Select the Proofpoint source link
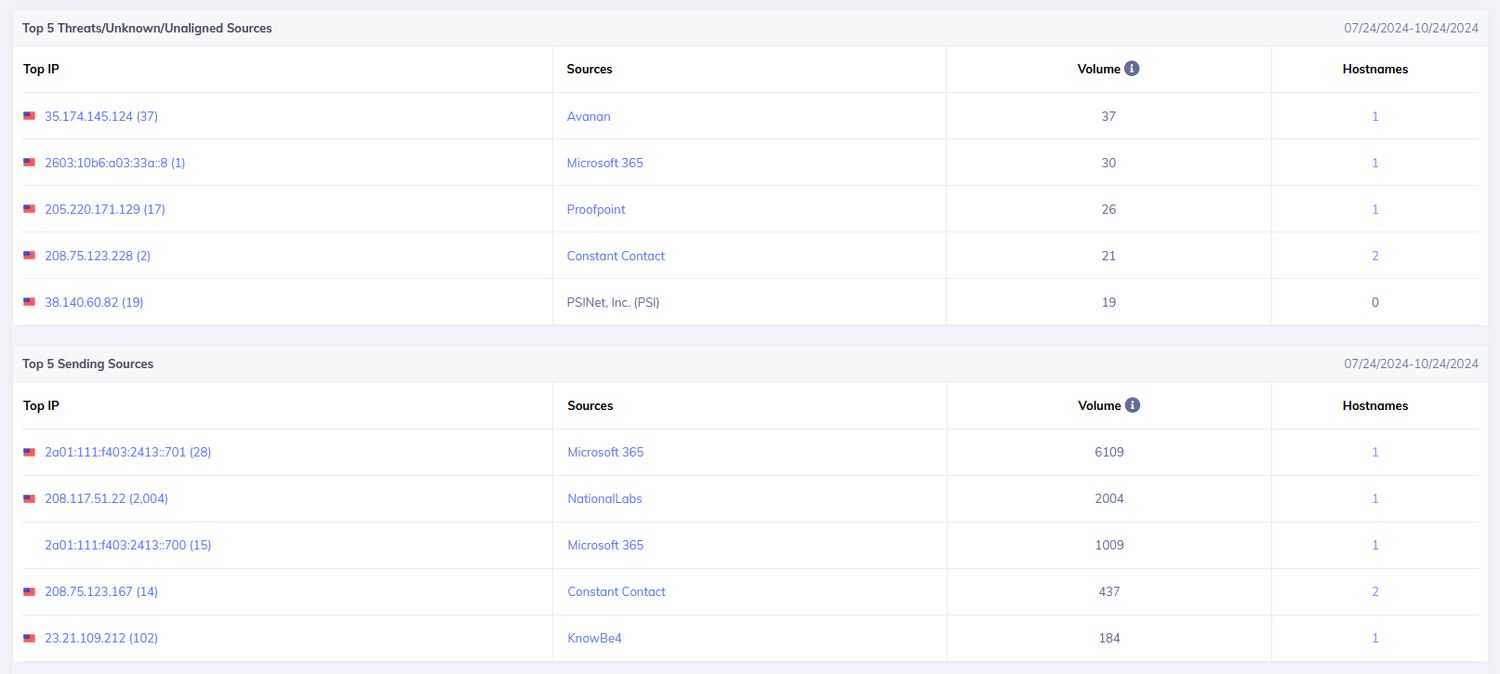The width and height of the screenshot is (1500, 674). (x=596, y=209)
